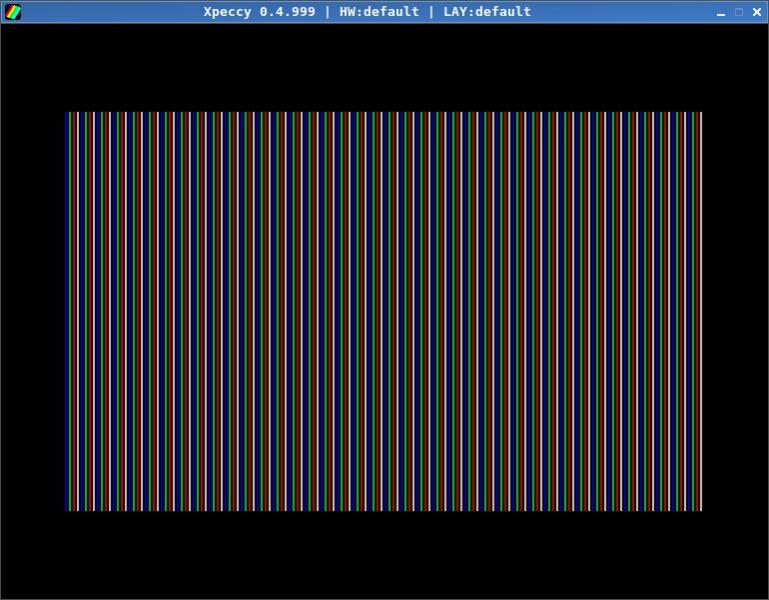Click the center of the striped emulator screen

(x=384, y=311)
